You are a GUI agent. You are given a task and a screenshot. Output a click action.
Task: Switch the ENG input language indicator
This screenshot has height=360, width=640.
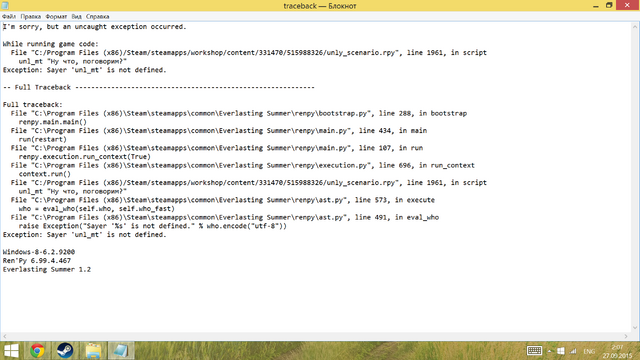click(589, 351)
